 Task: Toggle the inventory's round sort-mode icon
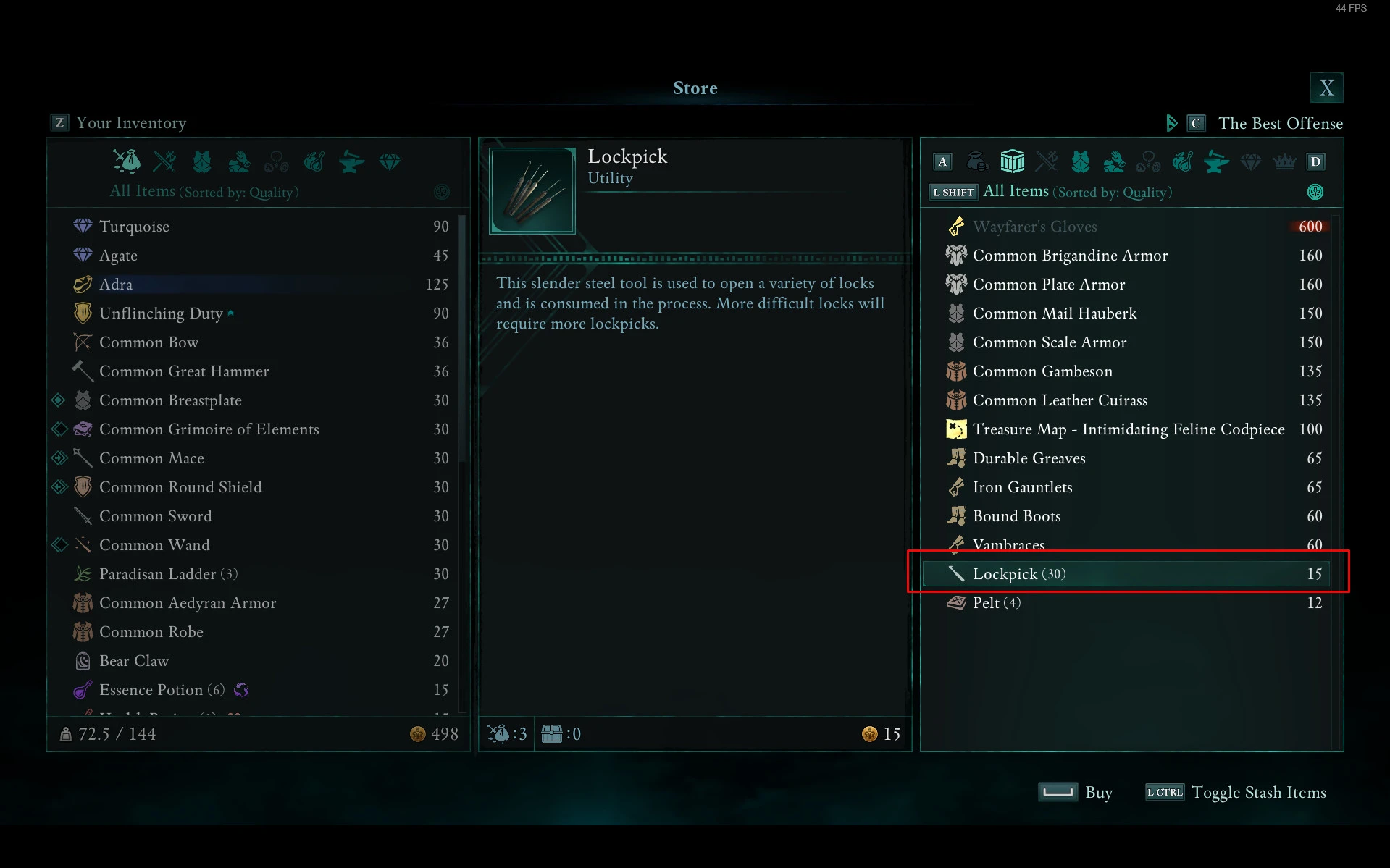(x=441, y=192)
